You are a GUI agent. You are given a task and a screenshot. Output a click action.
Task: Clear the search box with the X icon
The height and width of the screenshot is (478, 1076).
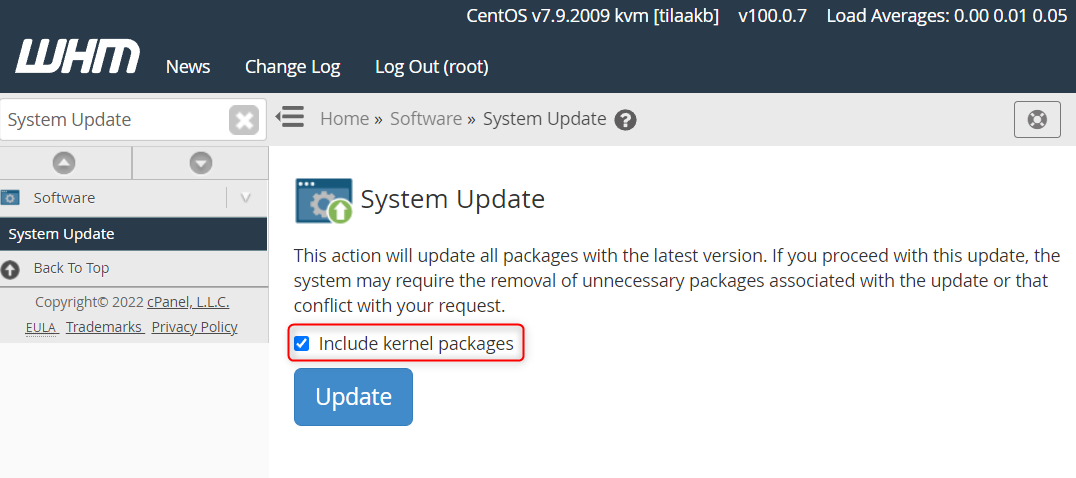coord(244,120)
